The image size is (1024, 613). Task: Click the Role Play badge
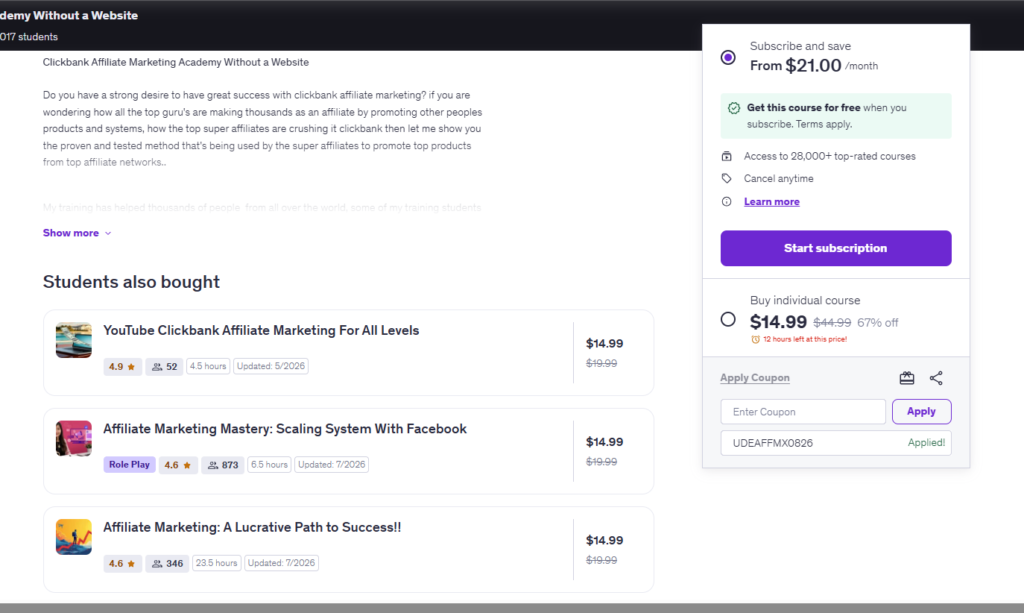129,465
